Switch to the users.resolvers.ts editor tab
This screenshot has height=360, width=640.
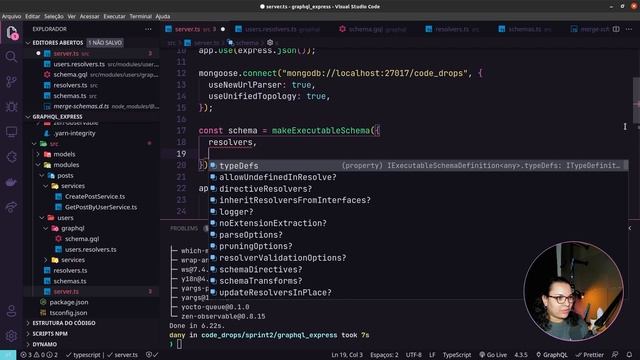click(x=278, y=29)
